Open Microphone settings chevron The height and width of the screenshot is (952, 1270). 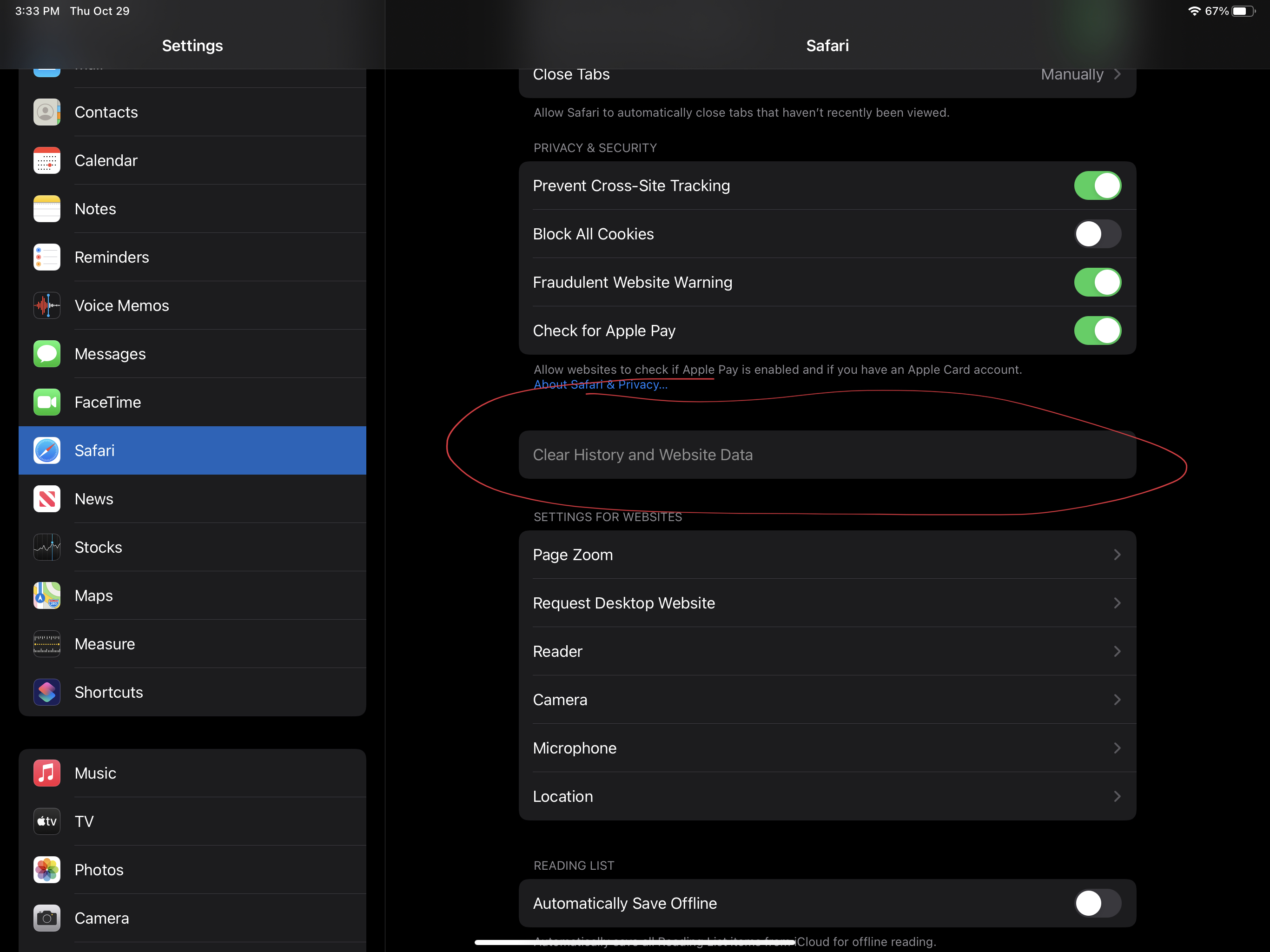point(1117,747)
